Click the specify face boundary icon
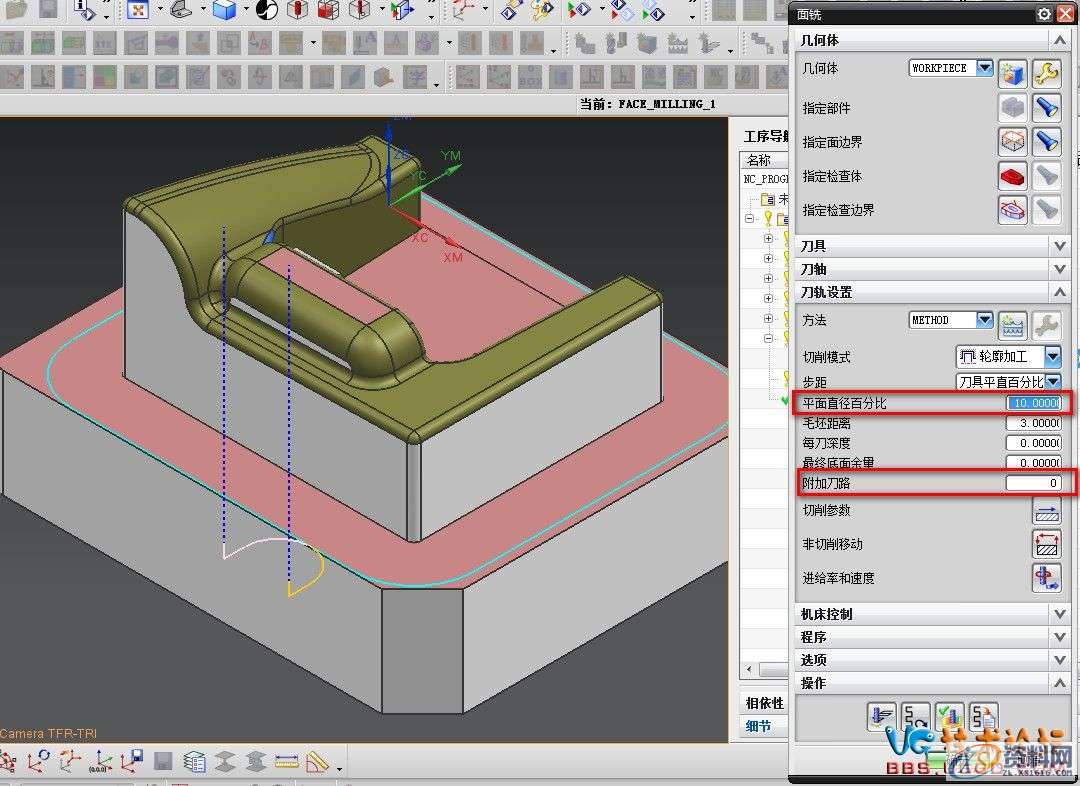Image resolution: width=1080 pixels, height=786 pixels. coord(1012,141)
